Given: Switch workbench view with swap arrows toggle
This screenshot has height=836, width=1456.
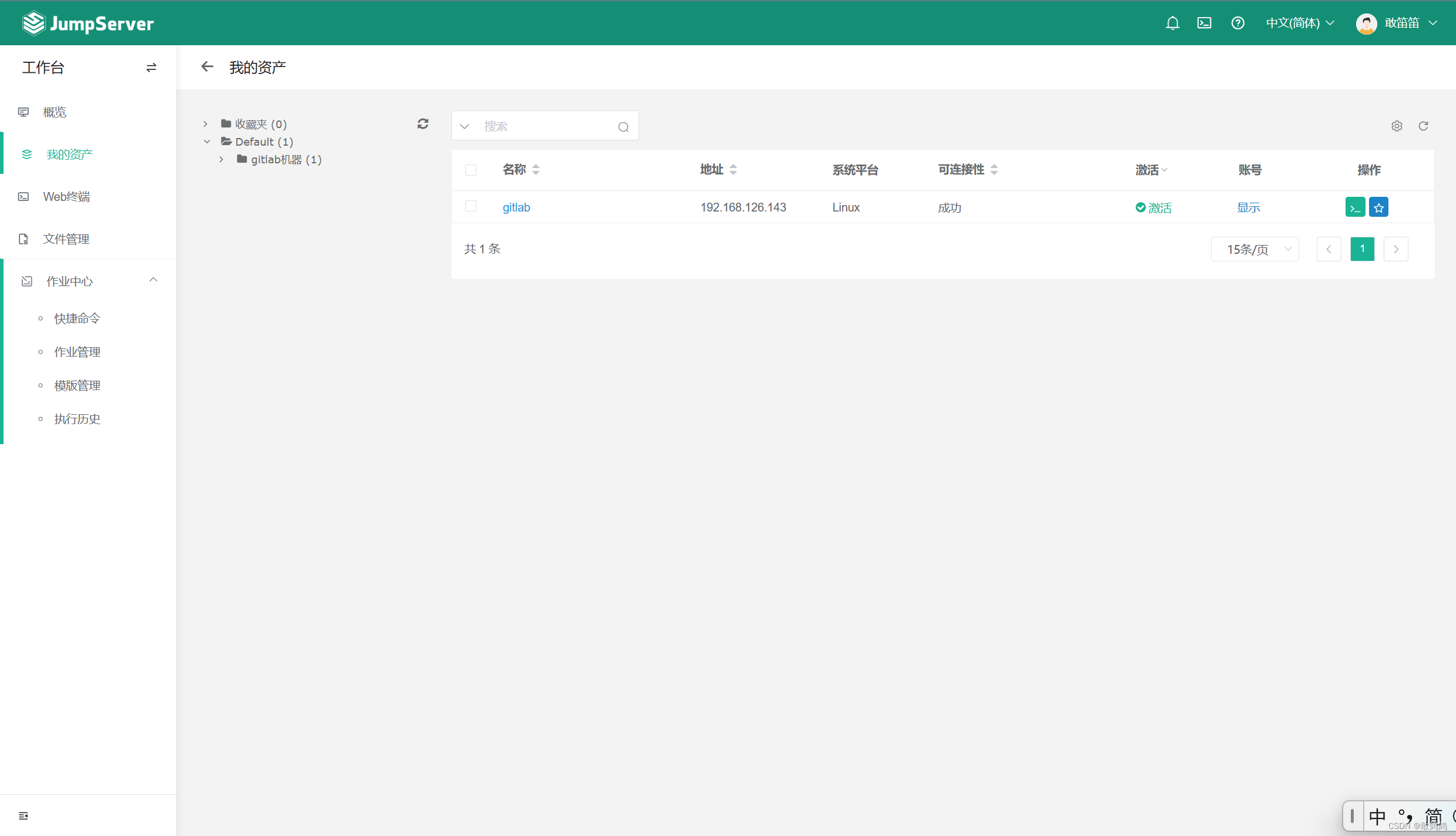Looking at the screenshot, I should [x=151, y=68].
